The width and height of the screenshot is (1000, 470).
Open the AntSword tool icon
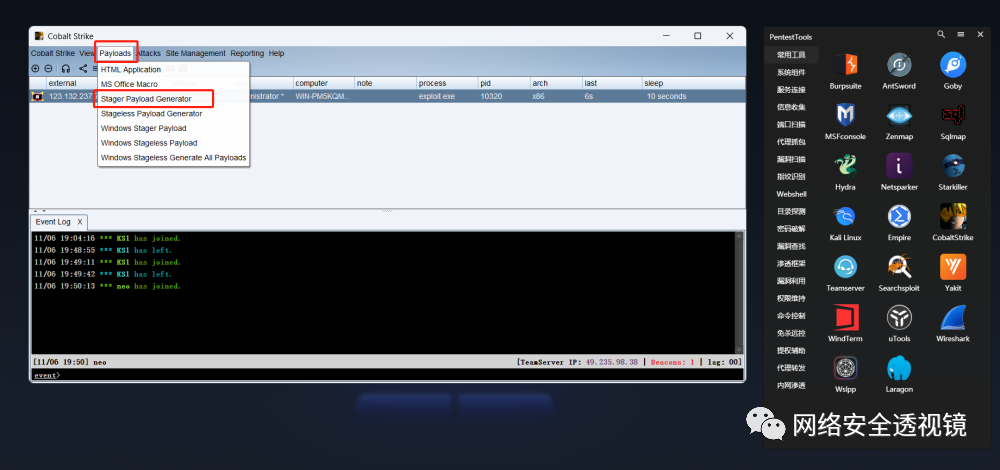(899, 64)
